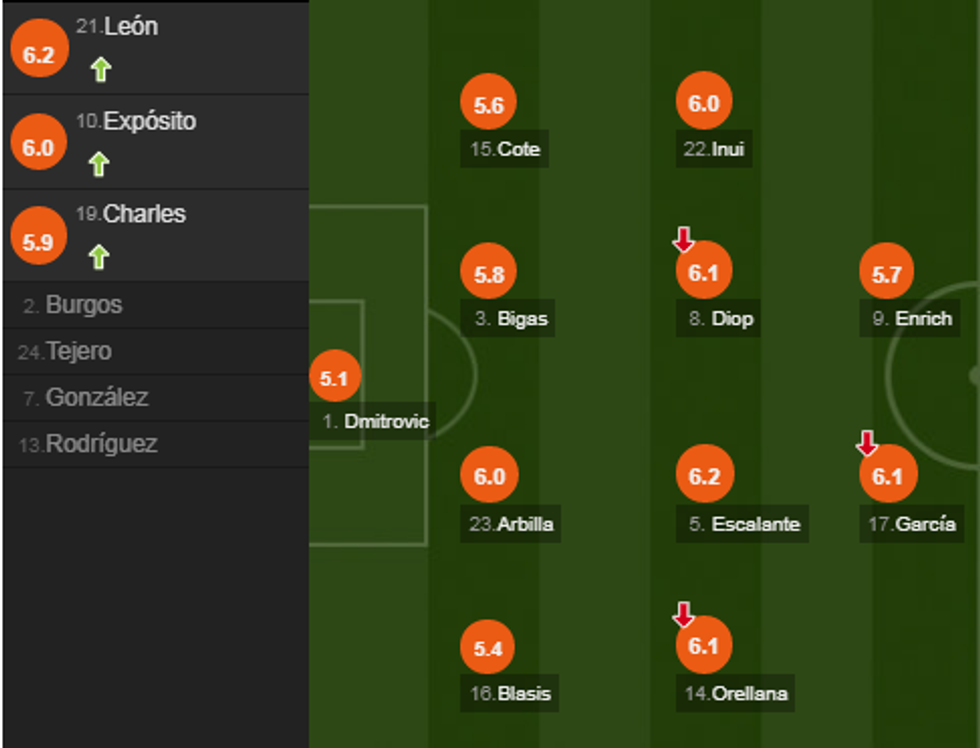980x748 pixels.
Task: Select unused substitute Burgos from bench list
Action: tap(84, 305)
